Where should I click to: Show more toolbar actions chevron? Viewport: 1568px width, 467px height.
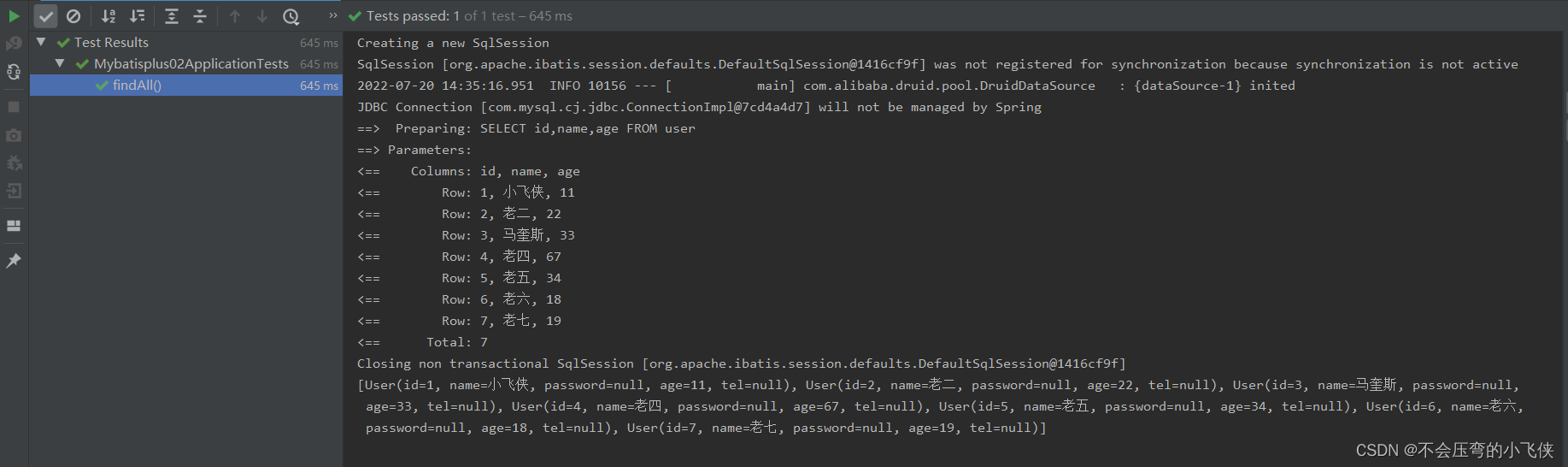pyautogui.click(x=333, y=15)
